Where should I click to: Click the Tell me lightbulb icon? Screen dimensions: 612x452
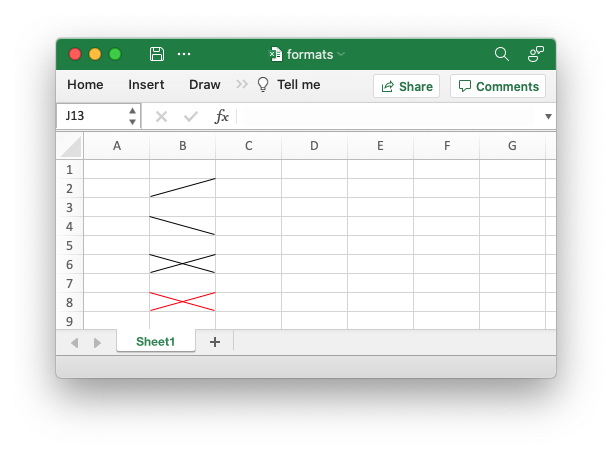point(263,84)
